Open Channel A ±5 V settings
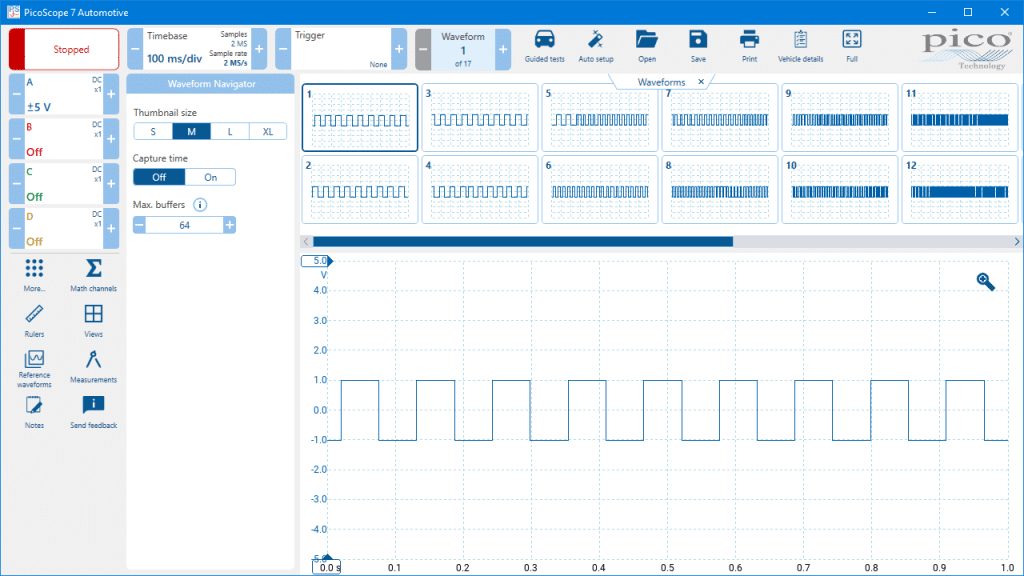 pyautogui.click(x=64, y=94)
